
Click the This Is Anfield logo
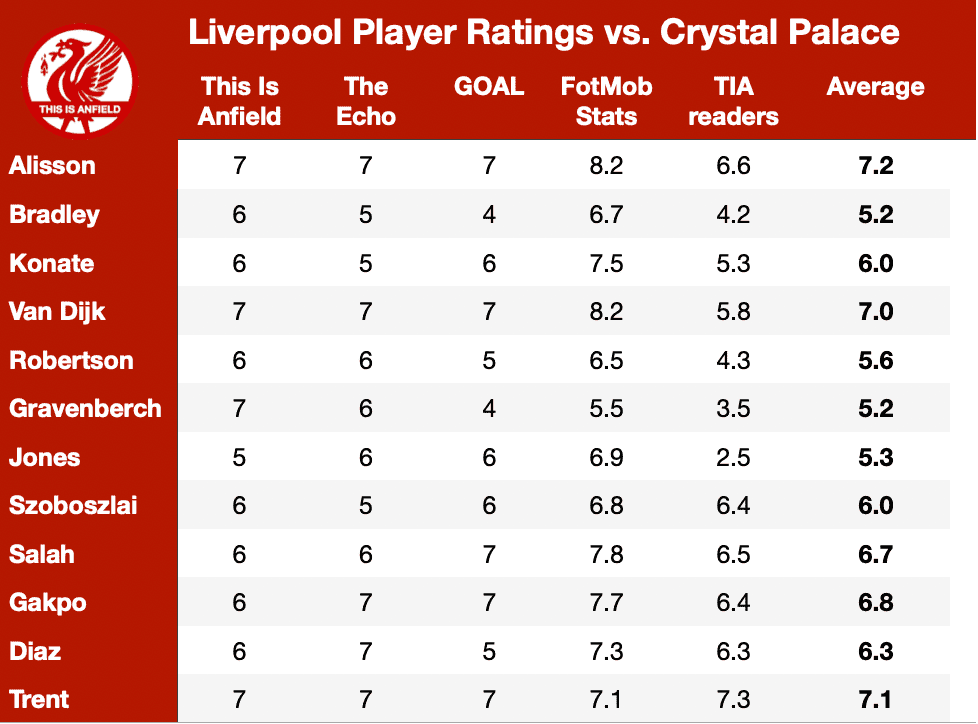(80, 80)
